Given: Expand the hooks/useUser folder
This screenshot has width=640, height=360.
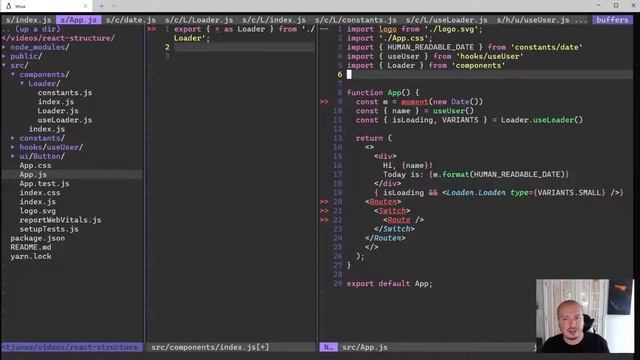Looking at the screenshot, I should click(51, 147).
